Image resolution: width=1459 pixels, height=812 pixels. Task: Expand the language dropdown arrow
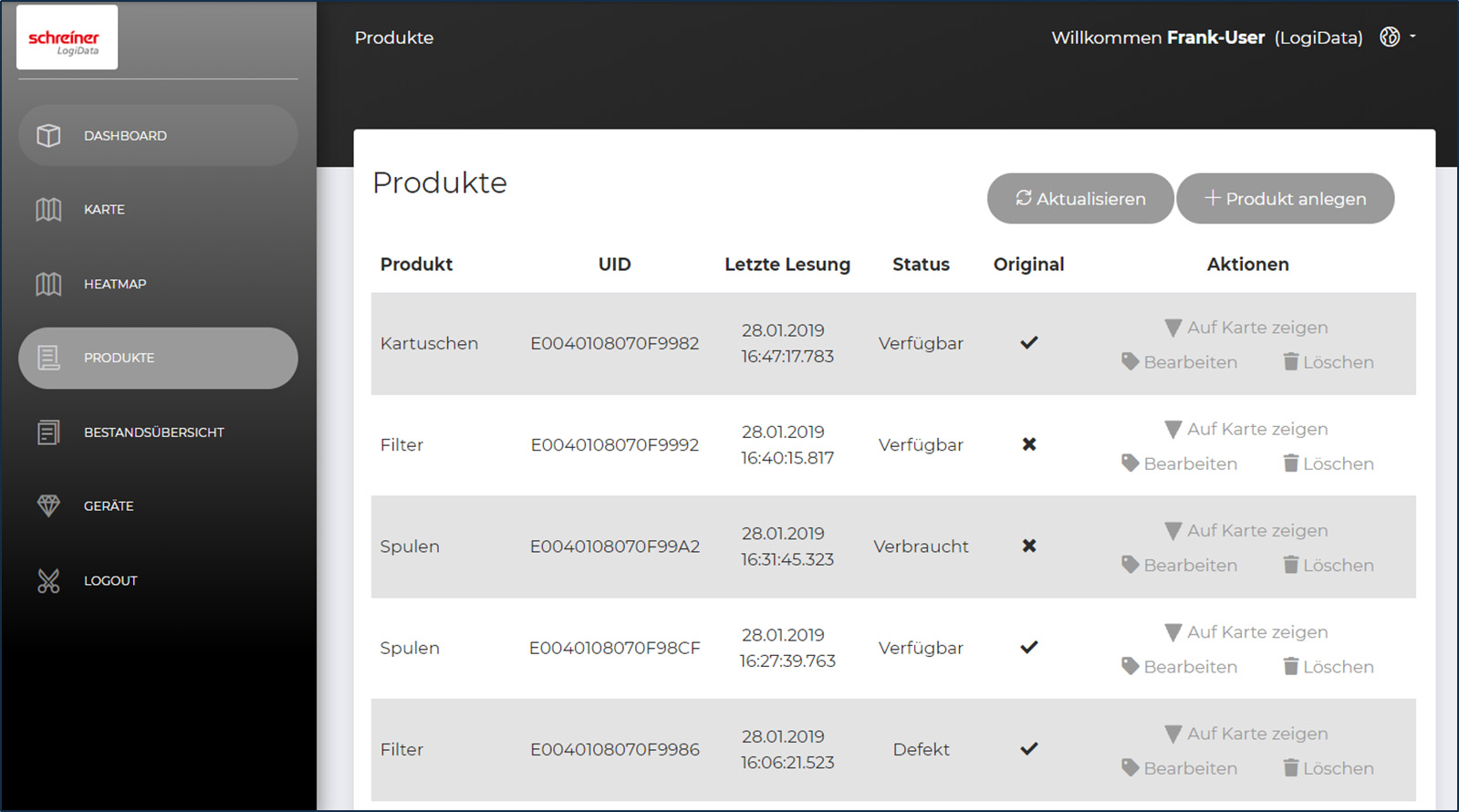1412,36
